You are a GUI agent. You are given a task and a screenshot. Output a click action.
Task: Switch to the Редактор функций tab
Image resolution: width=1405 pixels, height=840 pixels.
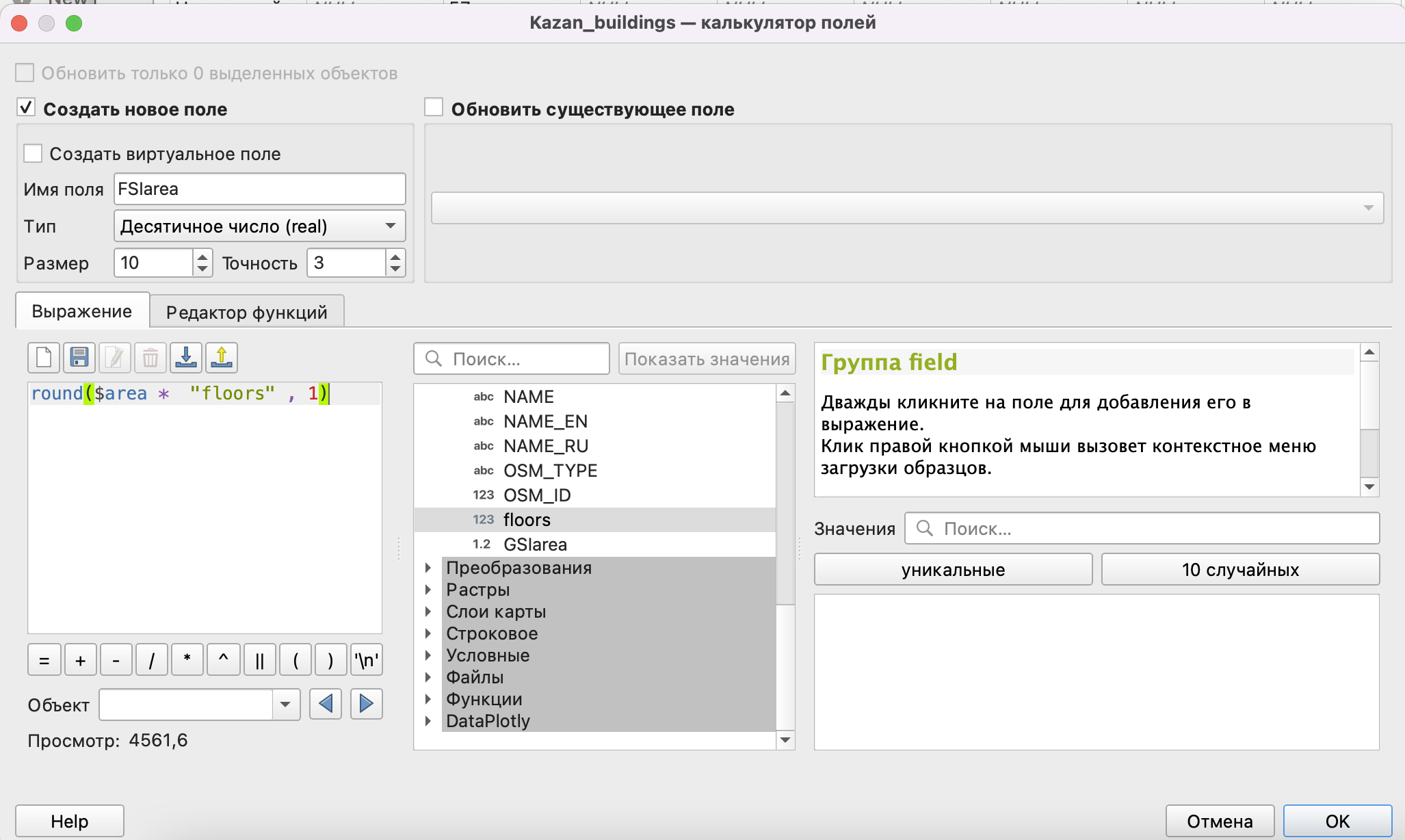[246, 312]
